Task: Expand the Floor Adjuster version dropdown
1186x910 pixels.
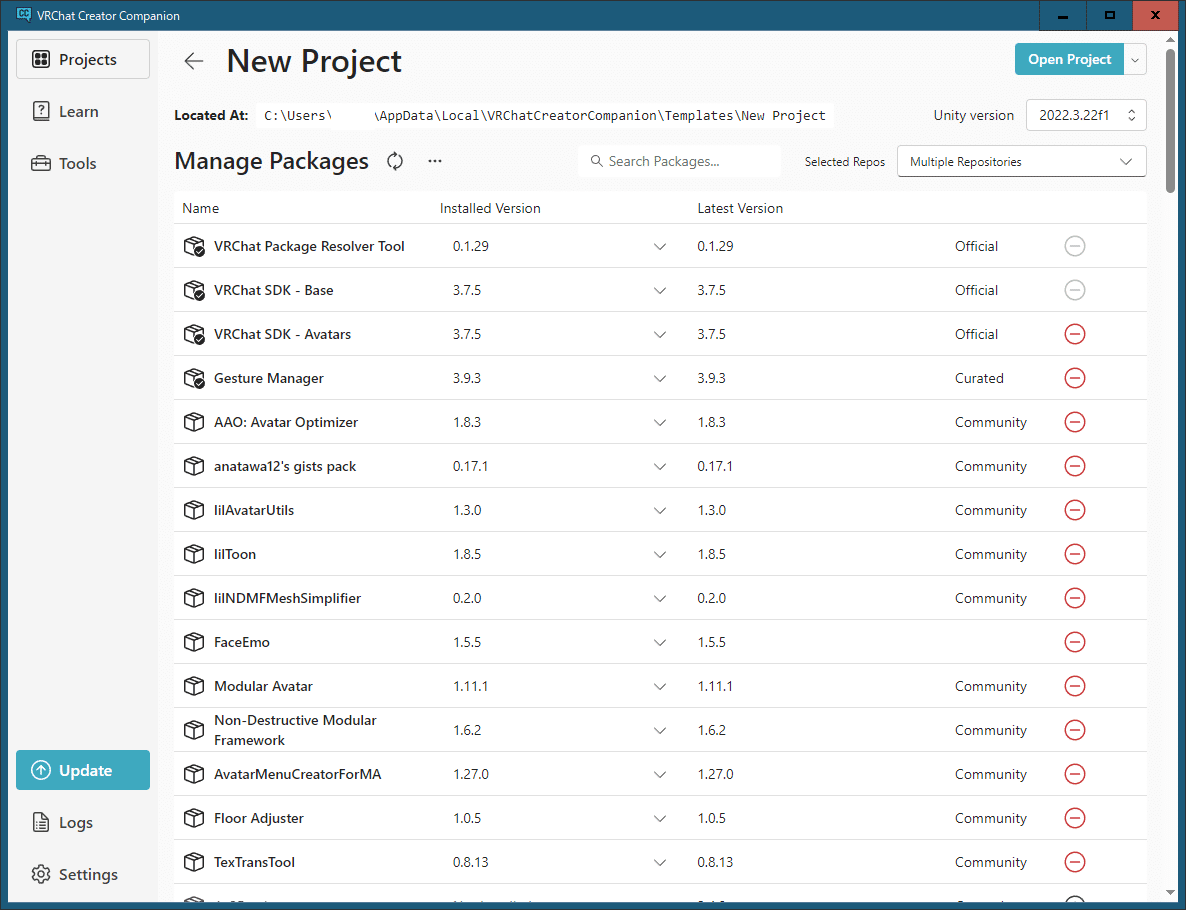Action: 660,818
